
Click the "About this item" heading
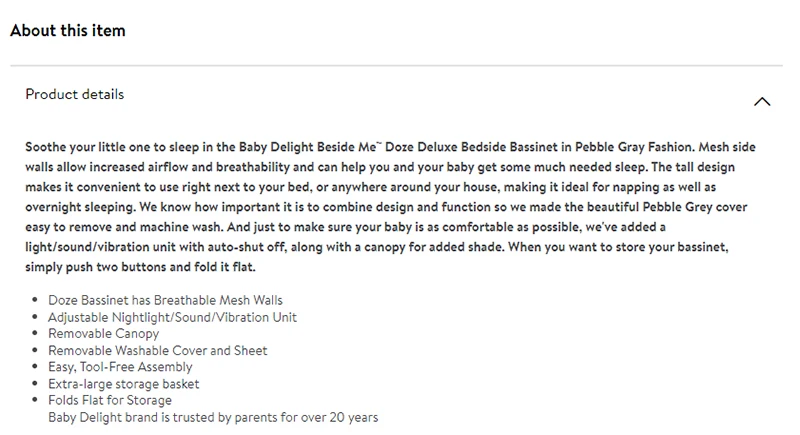click(68, 31)
